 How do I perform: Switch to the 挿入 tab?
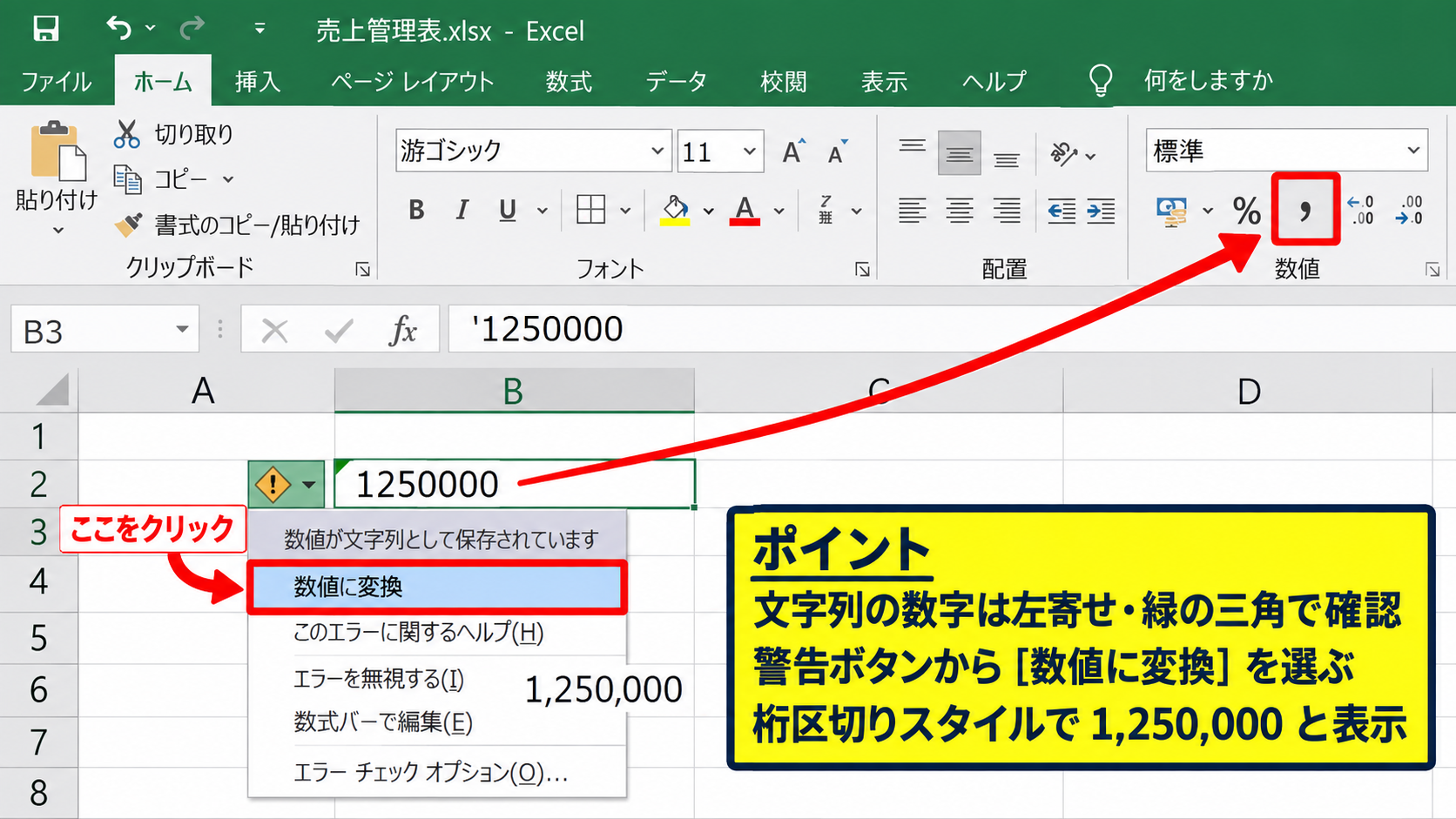[258, 82]
